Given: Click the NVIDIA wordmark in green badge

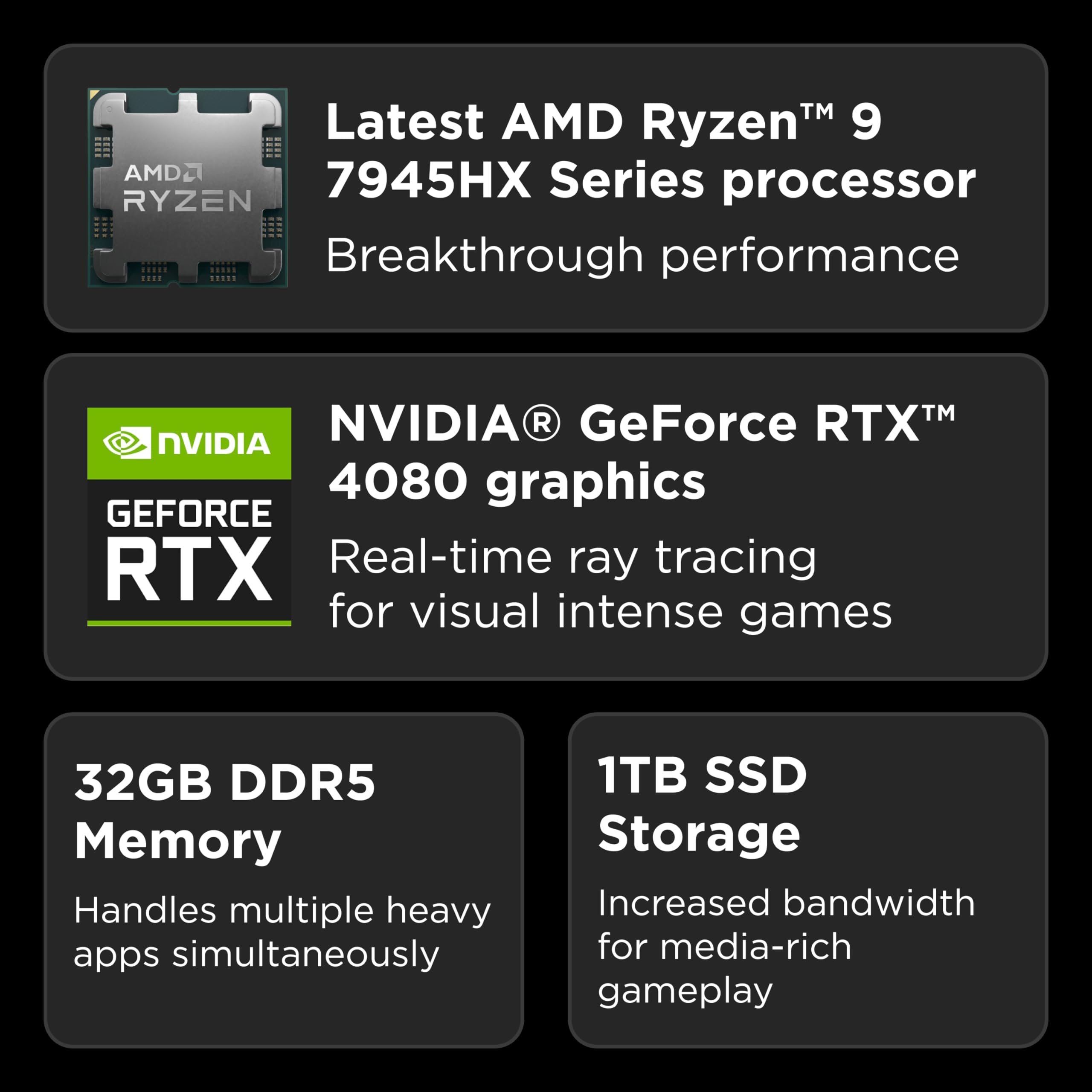Looking at the screenshot, I should tap(214, 444).
